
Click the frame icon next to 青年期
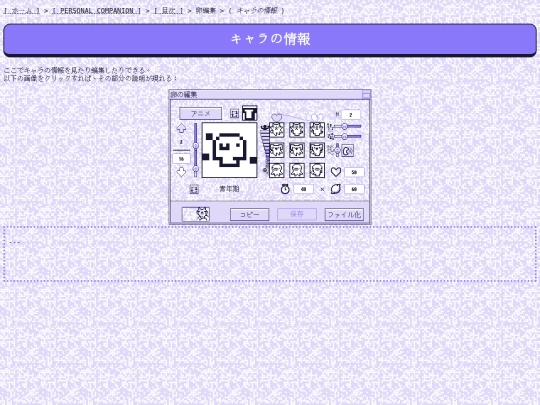pyautogui.click(x=194, y=189)
